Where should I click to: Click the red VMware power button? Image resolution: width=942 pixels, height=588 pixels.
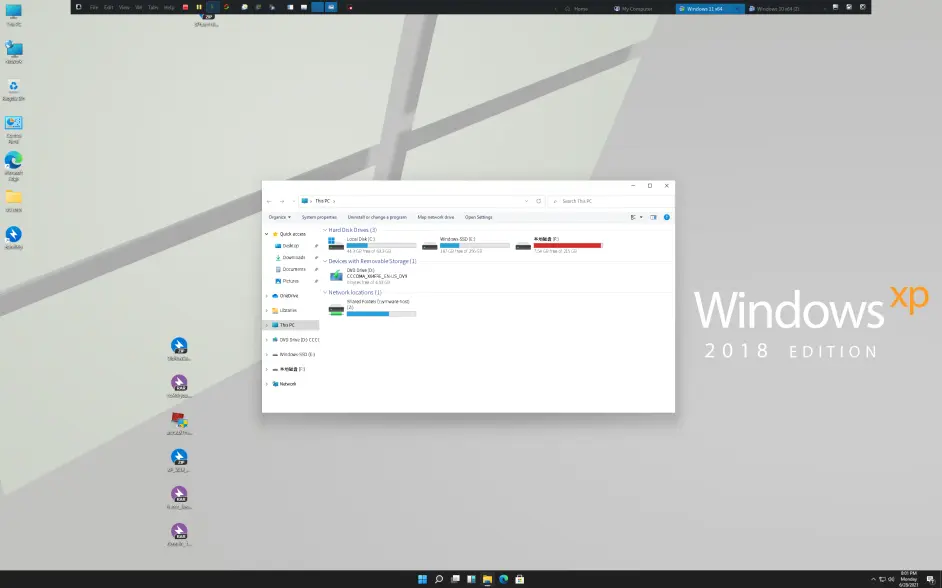185,7
